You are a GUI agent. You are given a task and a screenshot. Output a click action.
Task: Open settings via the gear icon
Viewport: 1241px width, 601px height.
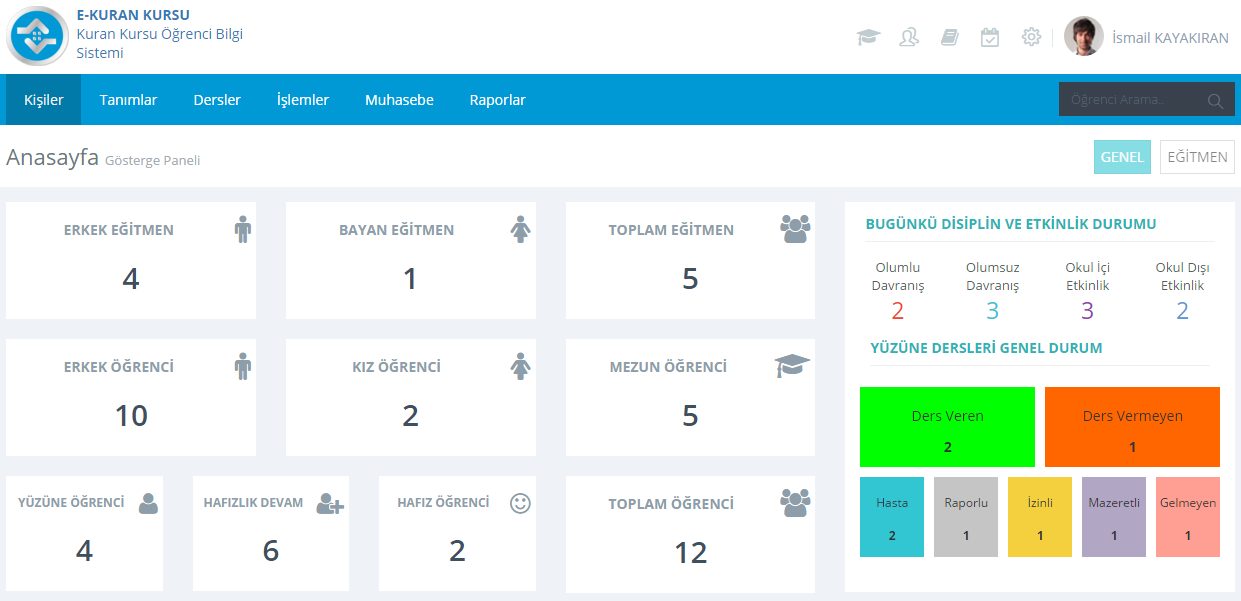(x=1031, y=37)
